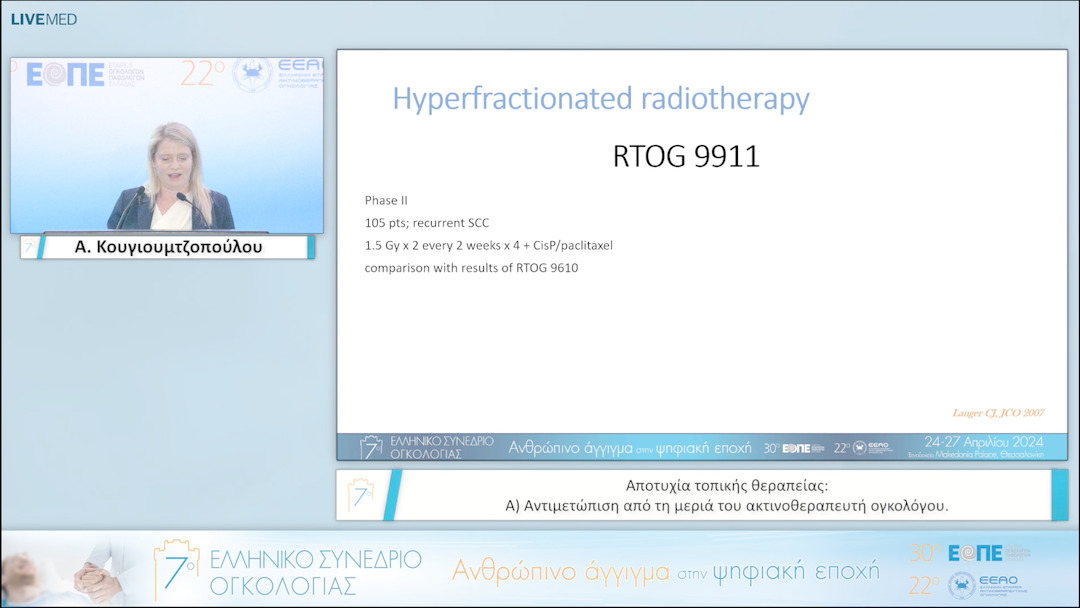
Task: Click the slide title Hyperfractionated radiotherapy
Action: point(600,99)
